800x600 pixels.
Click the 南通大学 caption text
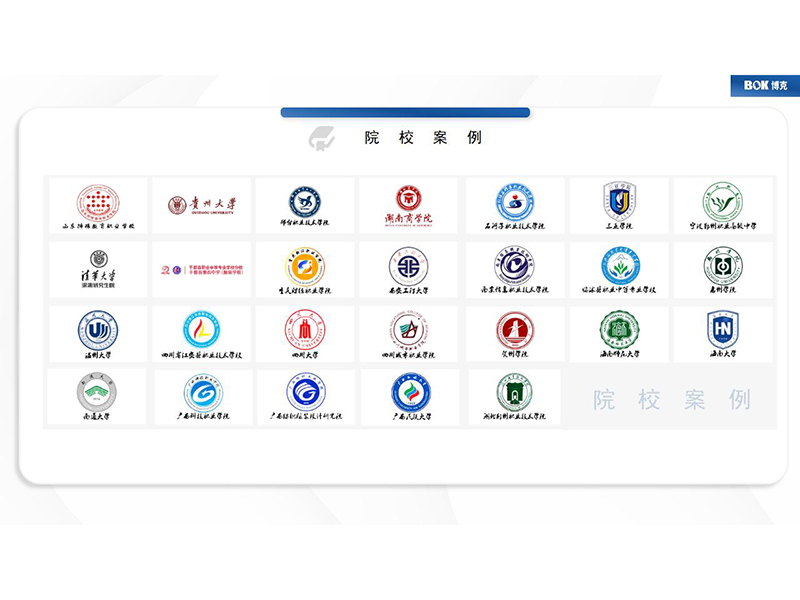(96, 416)
